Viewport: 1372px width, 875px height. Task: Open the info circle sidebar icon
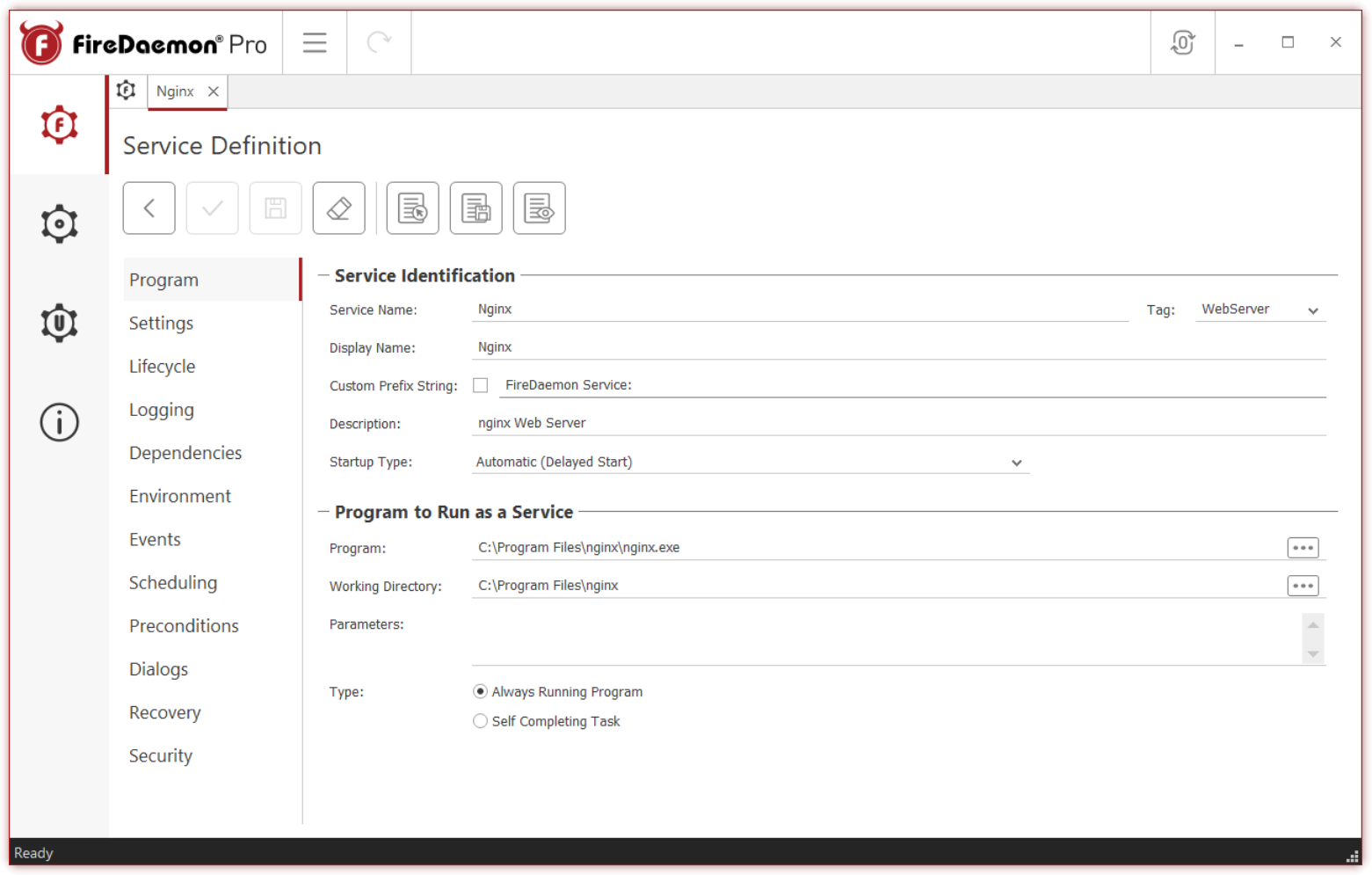59,422
